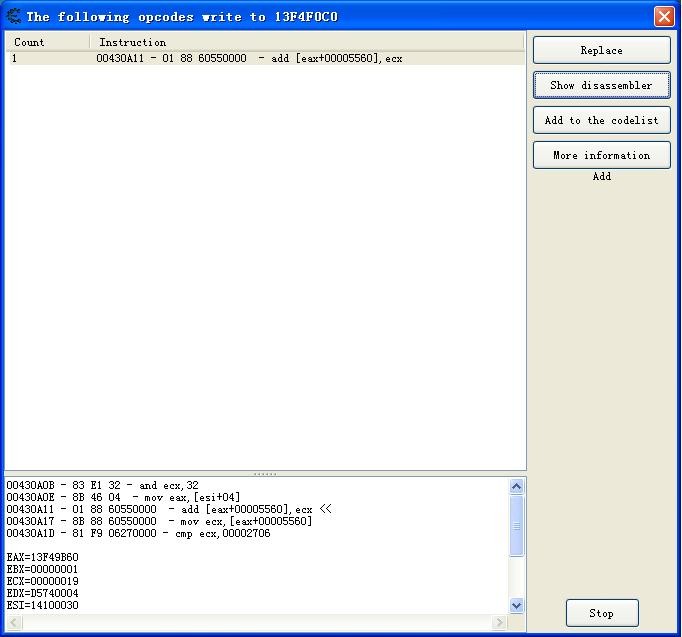Screen dimensions: 682x637
Task: Click the down arrow of the info pane scrollbar
Action: coord(516,605)
